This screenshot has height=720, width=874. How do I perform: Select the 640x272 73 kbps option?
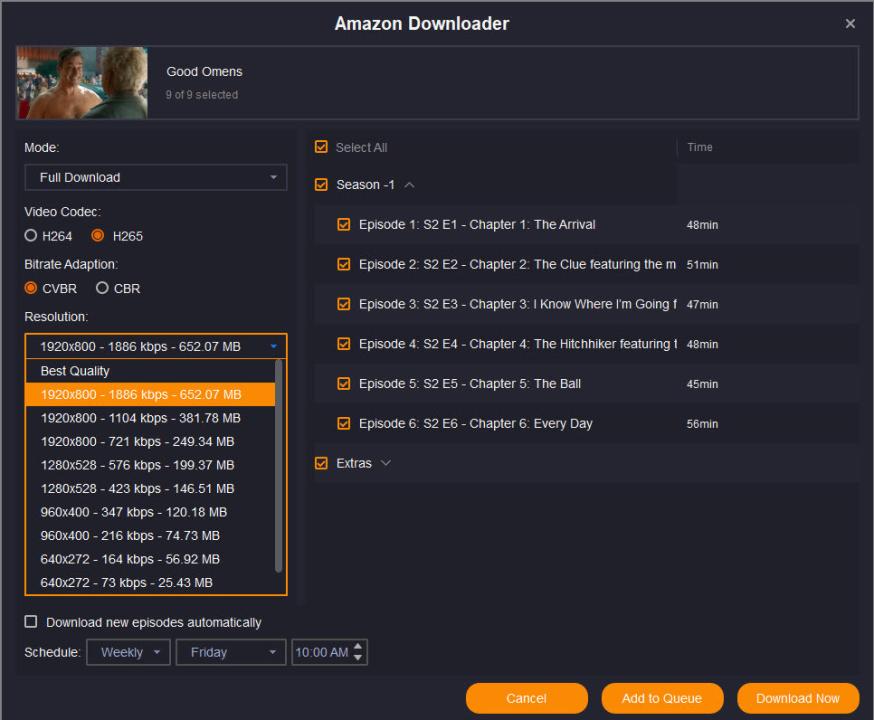click(126, 582)
